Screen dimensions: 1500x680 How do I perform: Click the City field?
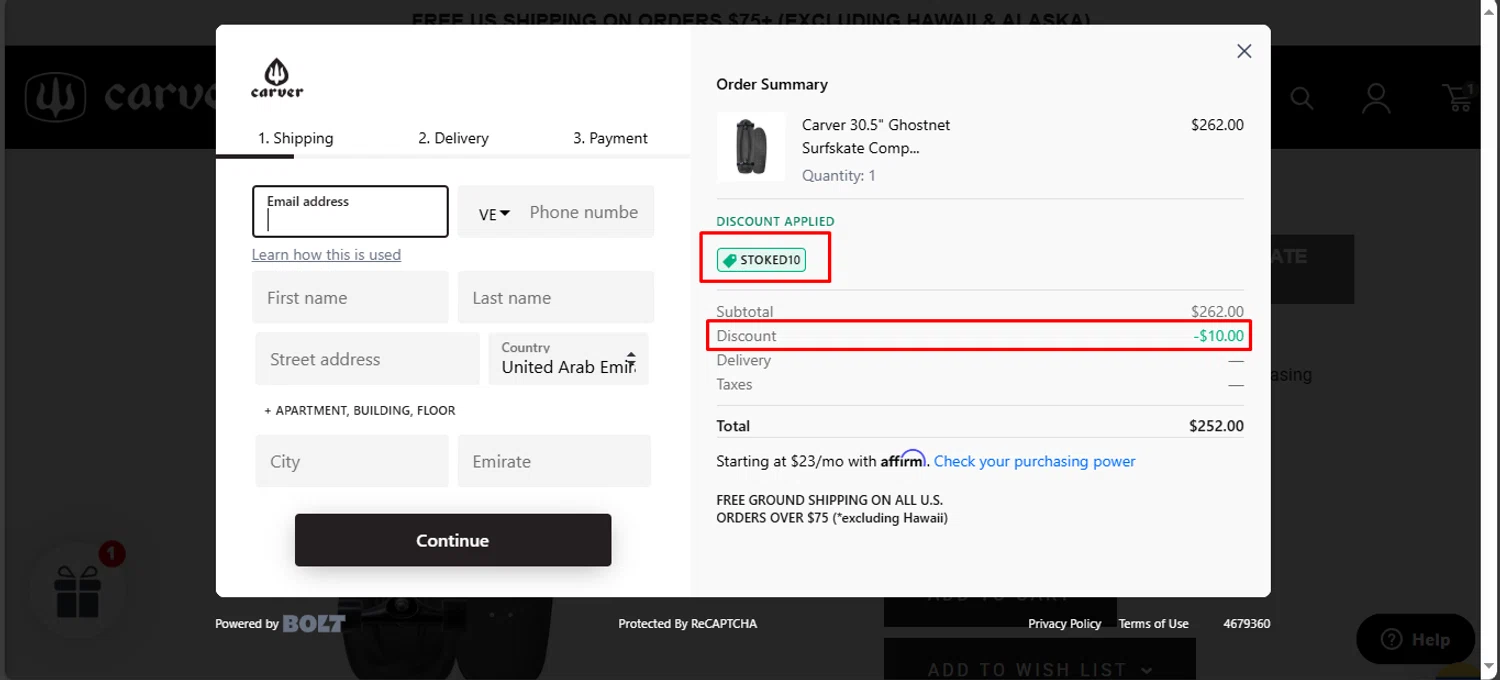[352, 461]
